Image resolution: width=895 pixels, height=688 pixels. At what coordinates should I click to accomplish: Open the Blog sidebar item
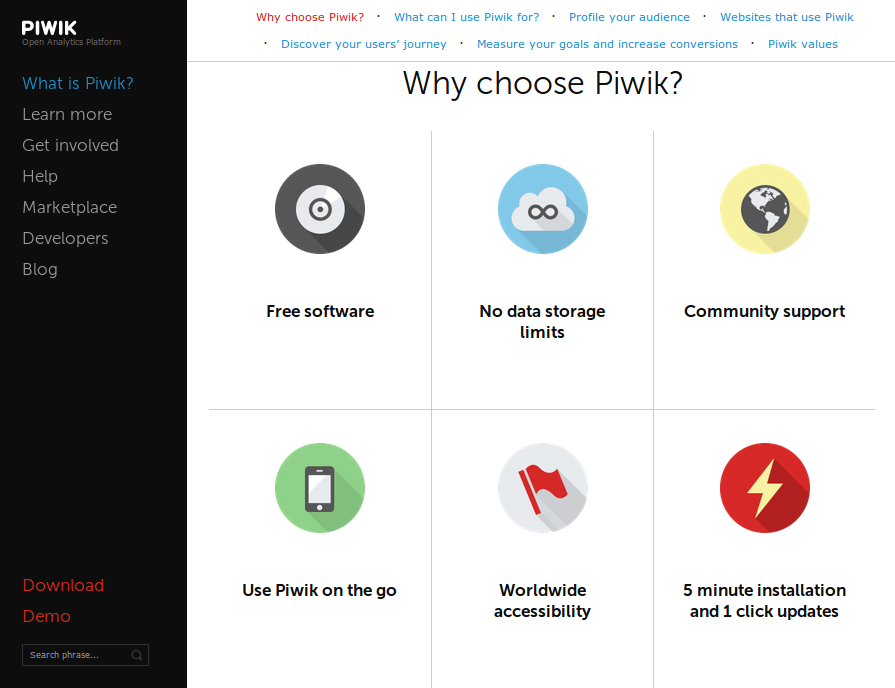40,269
